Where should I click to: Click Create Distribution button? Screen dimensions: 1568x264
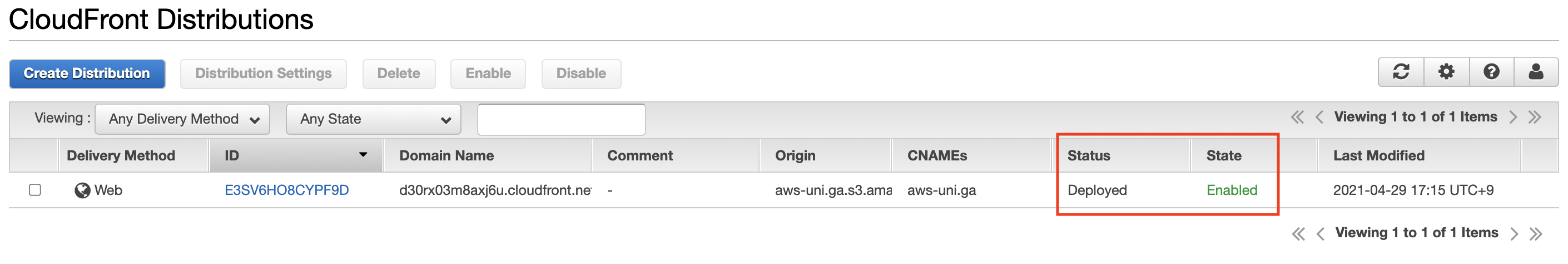tap(87, 73)
